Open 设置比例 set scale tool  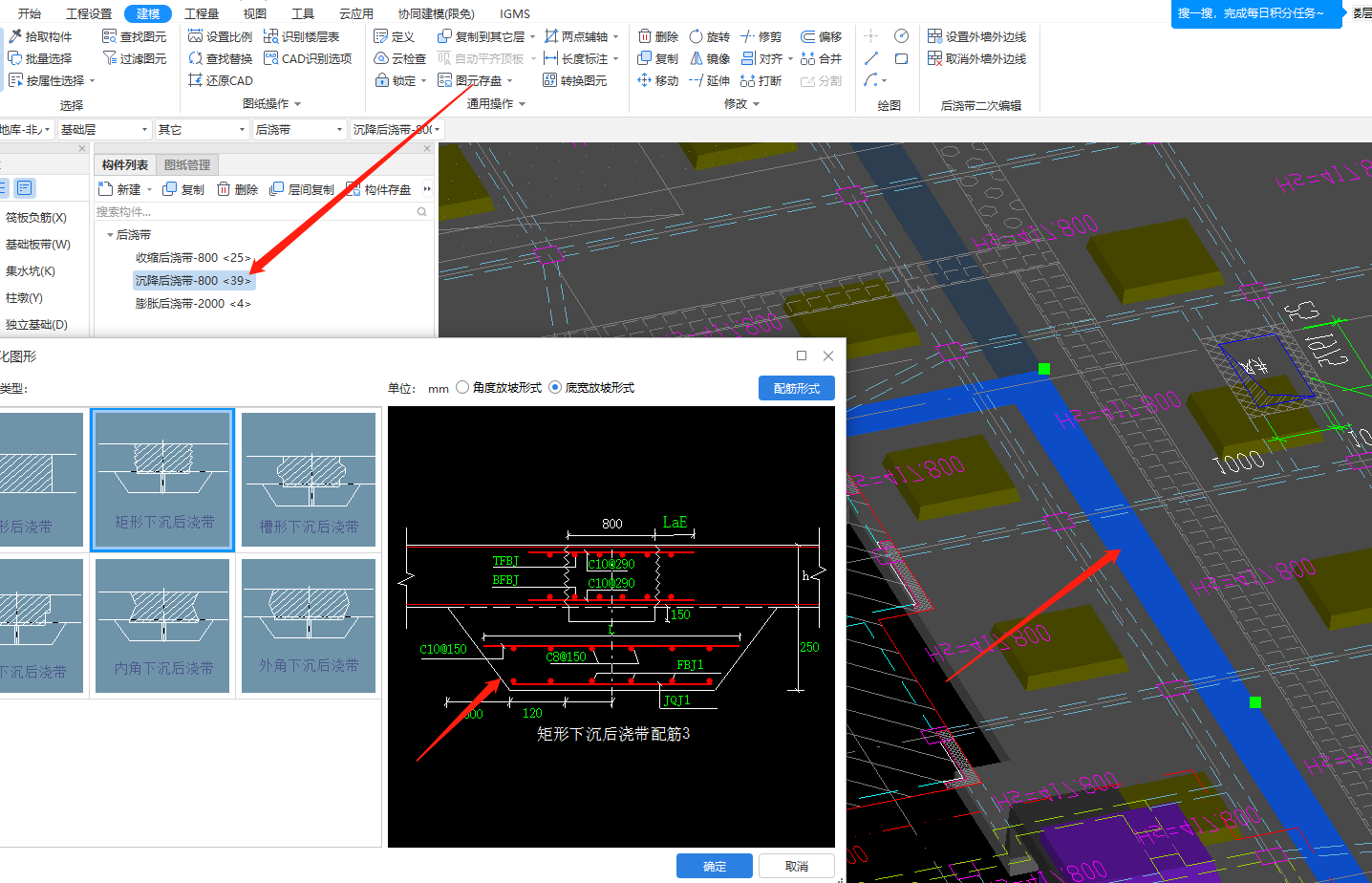[x=220, y=36]
